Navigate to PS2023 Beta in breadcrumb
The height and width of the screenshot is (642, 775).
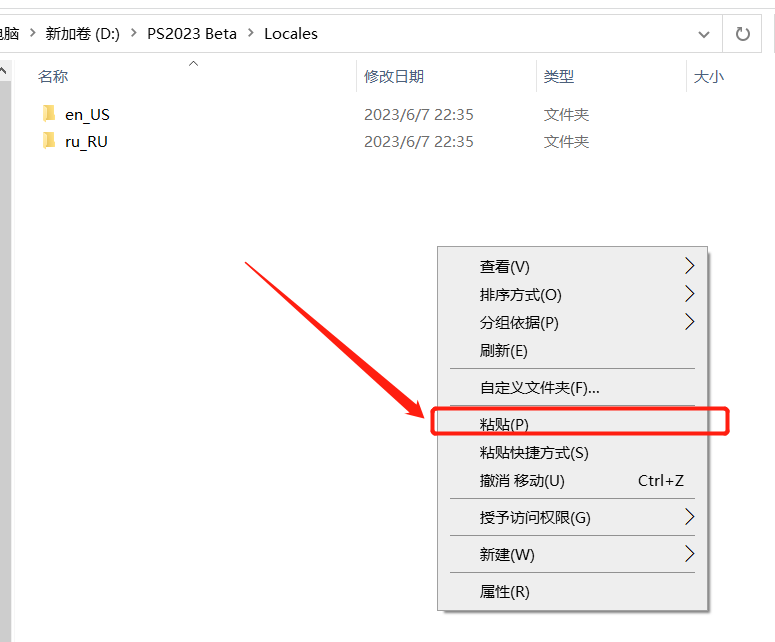tap(192, 33)
